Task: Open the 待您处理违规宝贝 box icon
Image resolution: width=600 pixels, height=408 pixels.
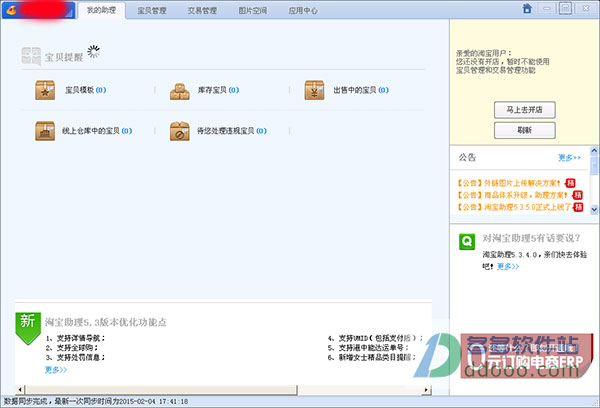Action: pyautogui.click(x=180, y=131)
